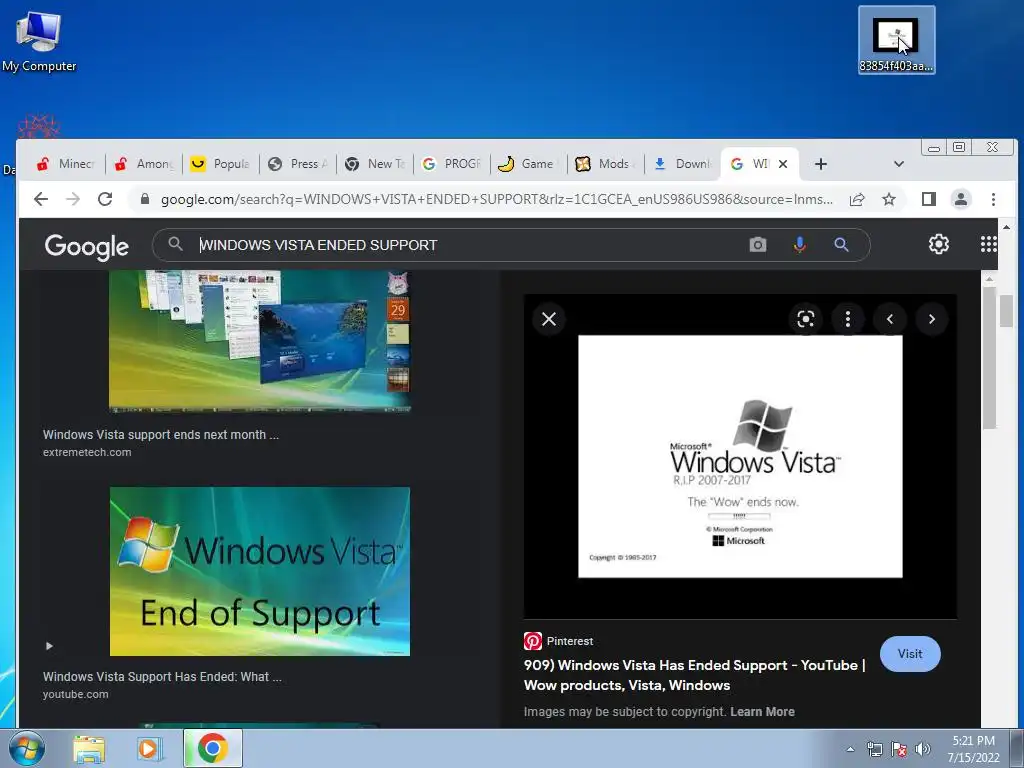Open Windows Explorer from the taskbar

89,749
